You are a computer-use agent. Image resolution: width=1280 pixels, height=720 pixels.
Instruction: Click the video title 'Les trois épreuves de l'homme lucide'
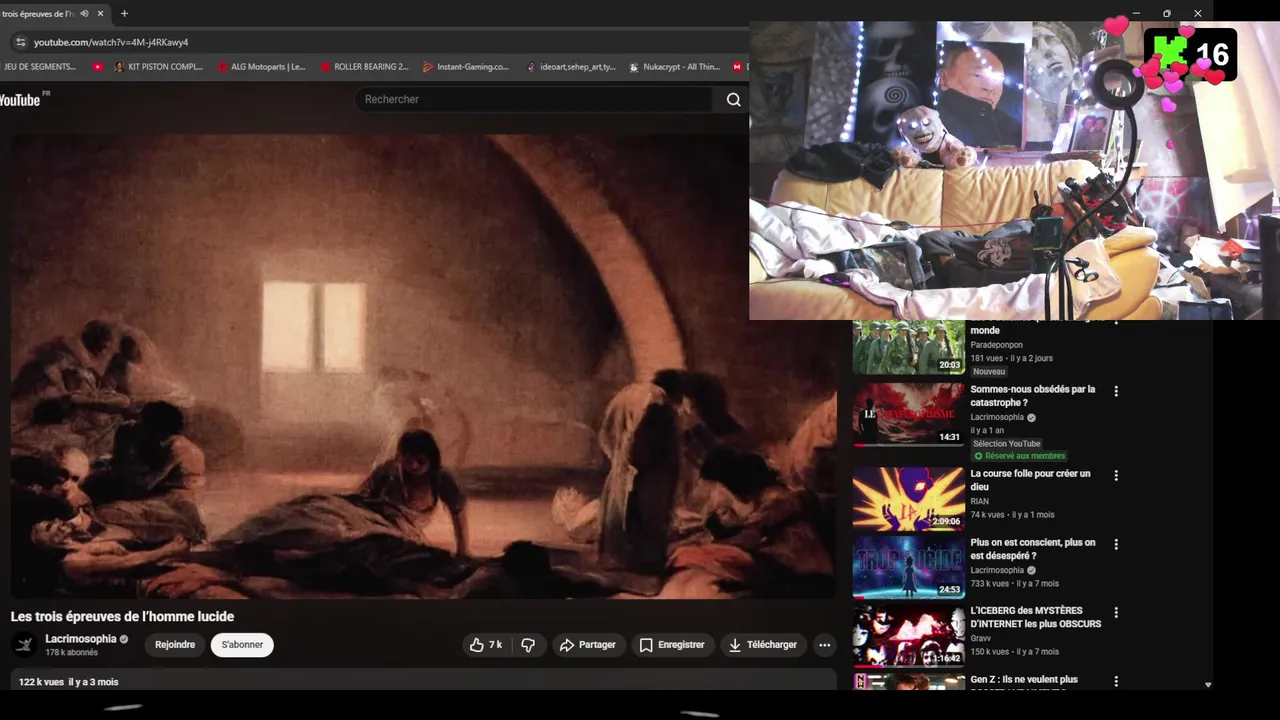(x=122, y=617)
